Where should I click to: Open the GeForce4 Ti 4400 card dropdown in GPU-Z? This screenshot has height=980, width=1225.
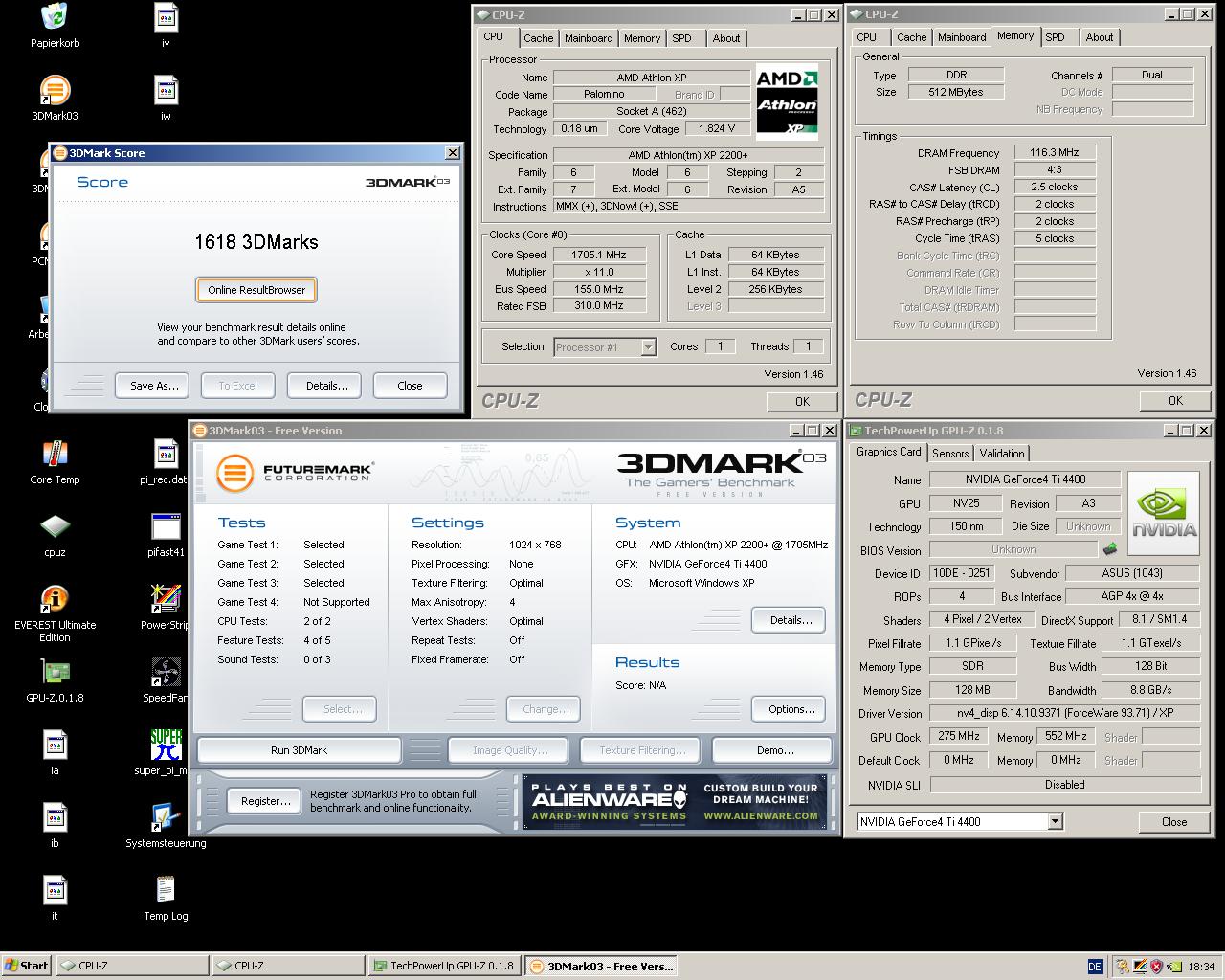click(1055, 821)
